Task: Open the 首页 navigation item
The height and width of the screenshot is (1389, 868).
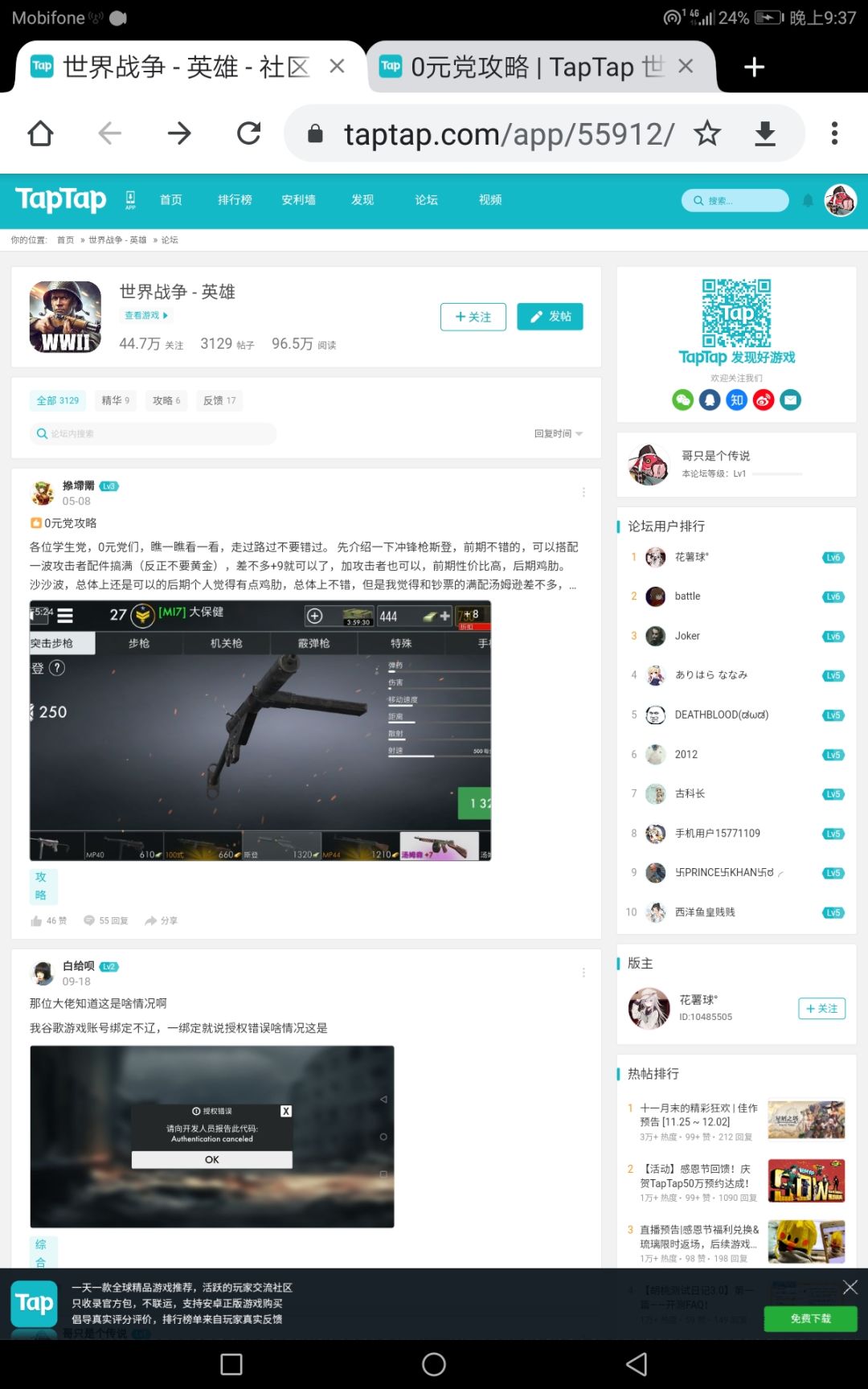Action: click(170, 200)
